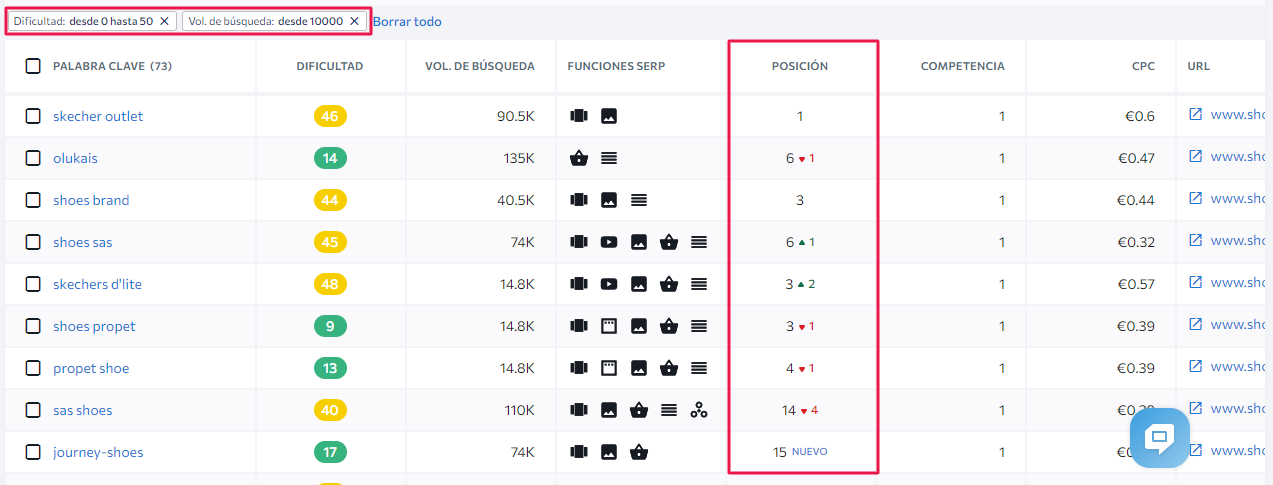Click image SERP icon in propet shoe row
The width and height of the screenshot is (1273, 485).
coord(638,368)
